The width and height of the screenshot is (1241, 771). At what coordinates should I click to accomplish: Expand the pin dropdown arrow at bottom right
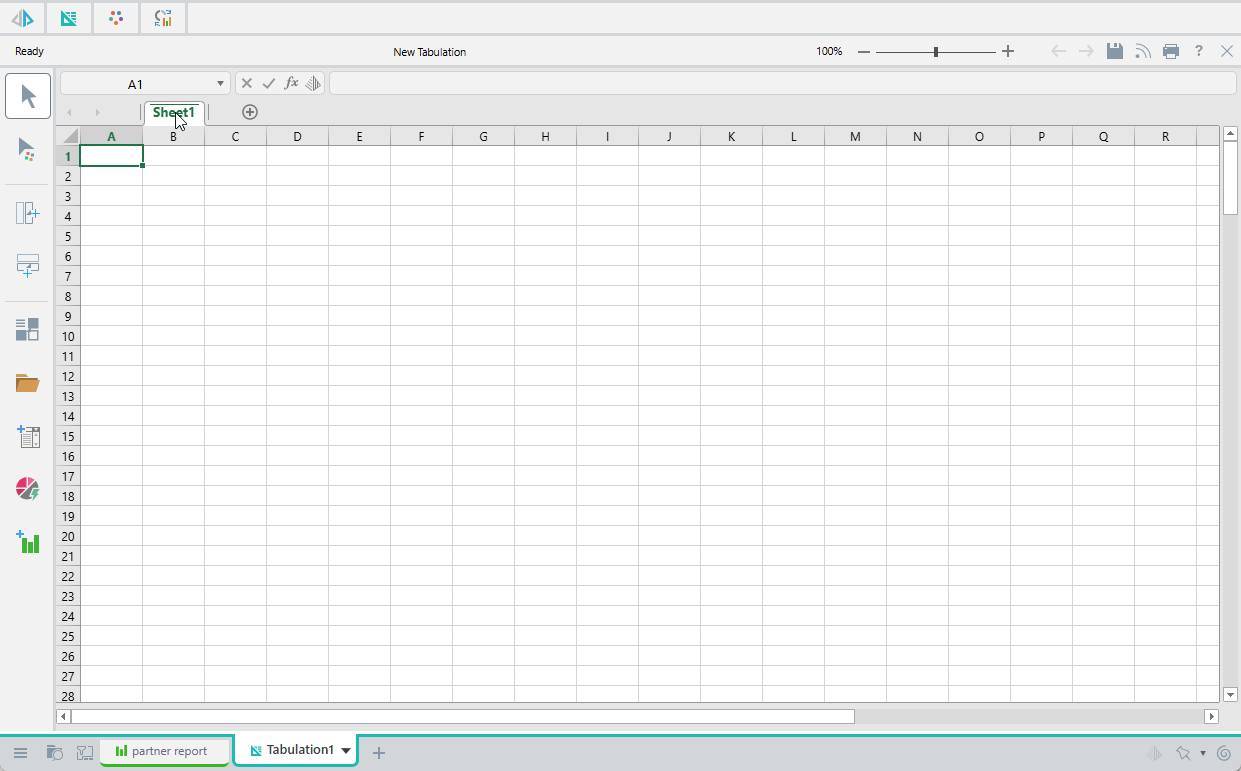(1203, 753)
